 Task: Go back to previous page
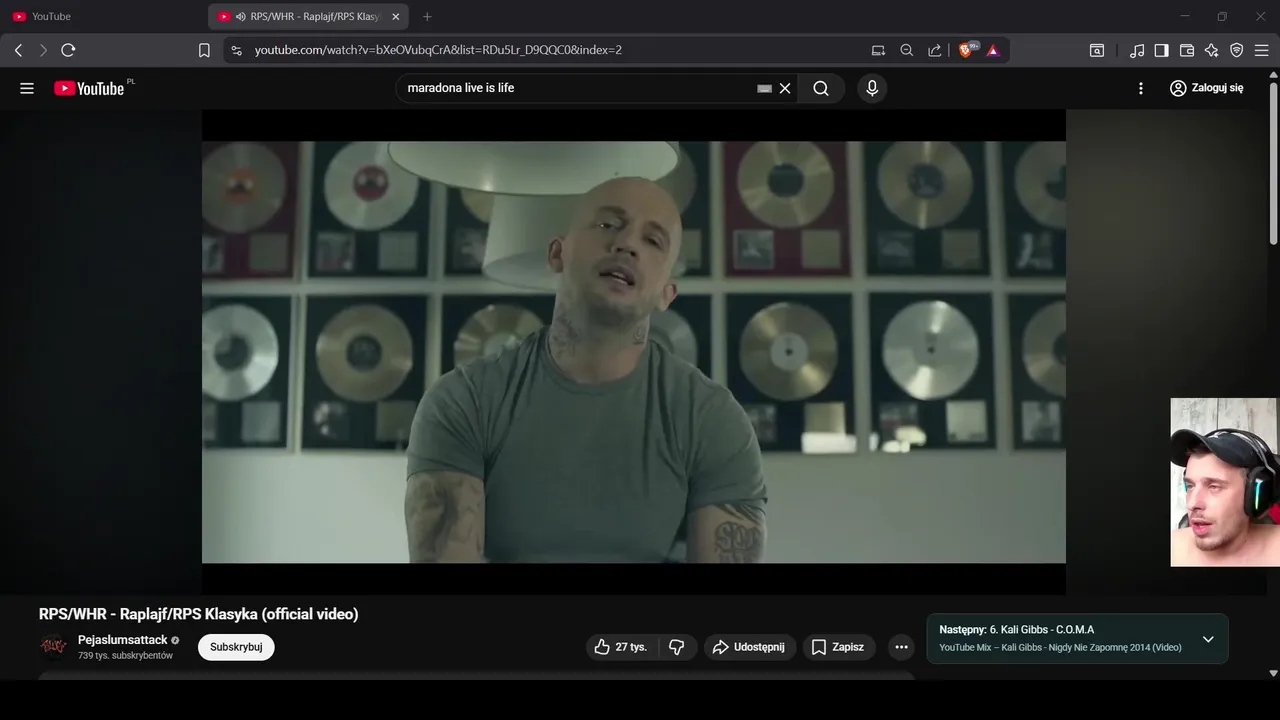pyautogui.click(x=18, y=50)
